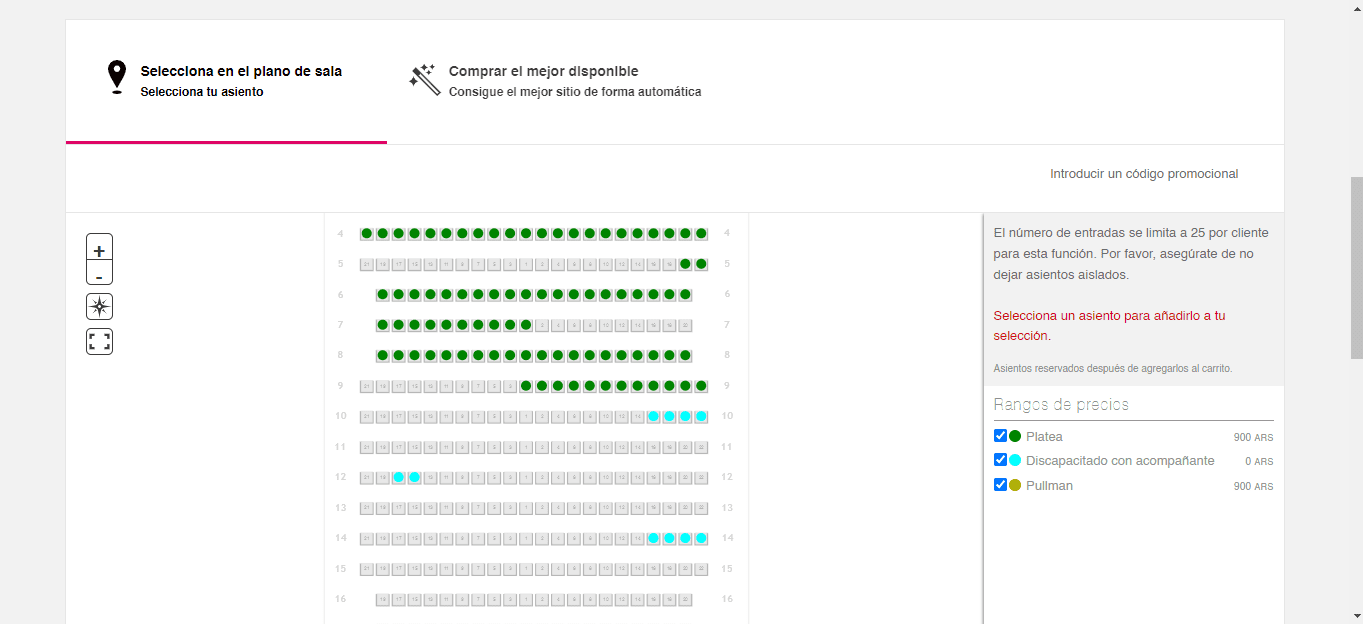The width and height of the screenshot is (1363, 624).
Task: Uncheck the Platea price range checkbox
Action: [1000, 436]
